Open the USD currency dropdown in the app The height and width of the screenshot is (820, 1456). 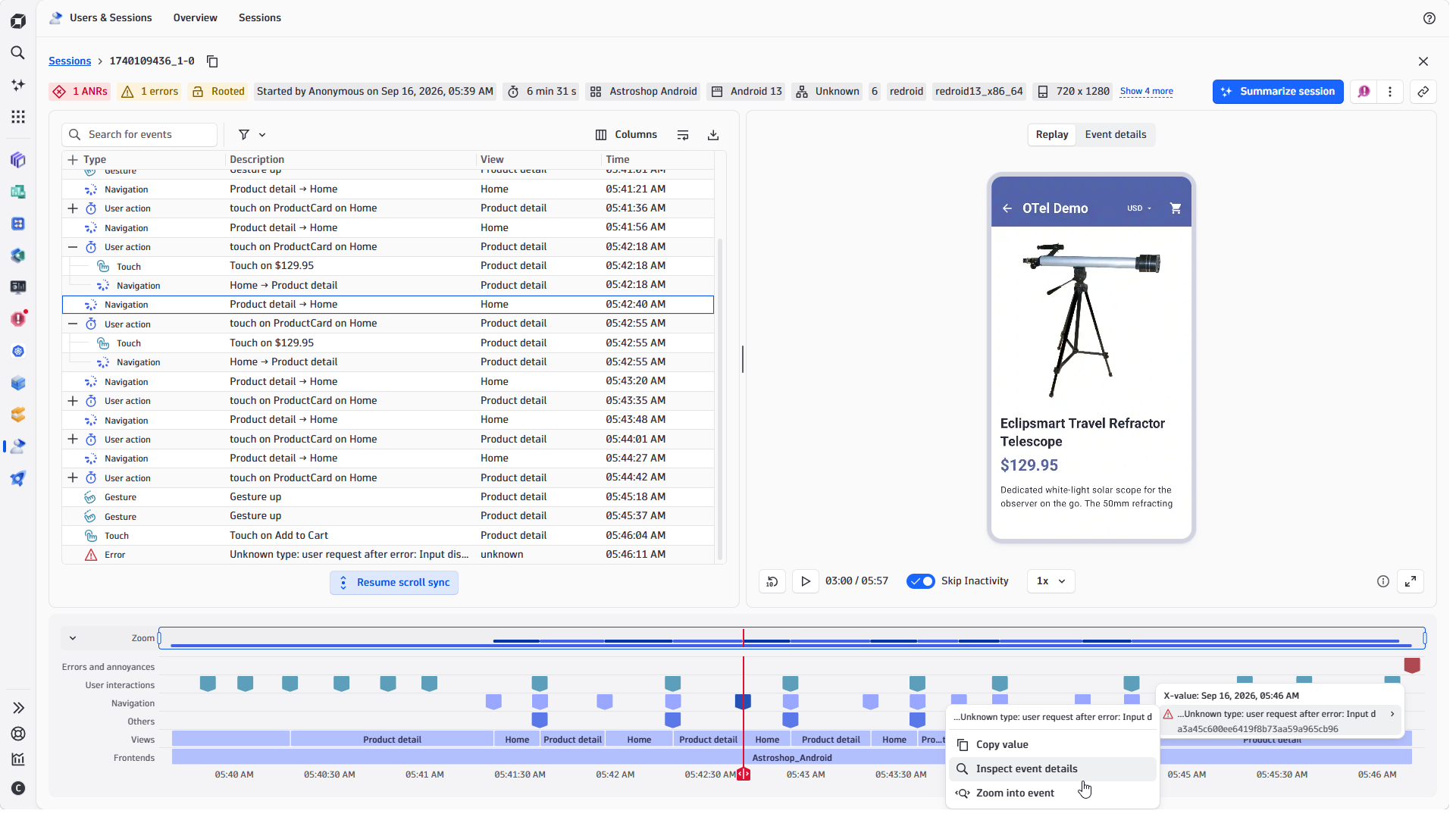point(1141,208)
